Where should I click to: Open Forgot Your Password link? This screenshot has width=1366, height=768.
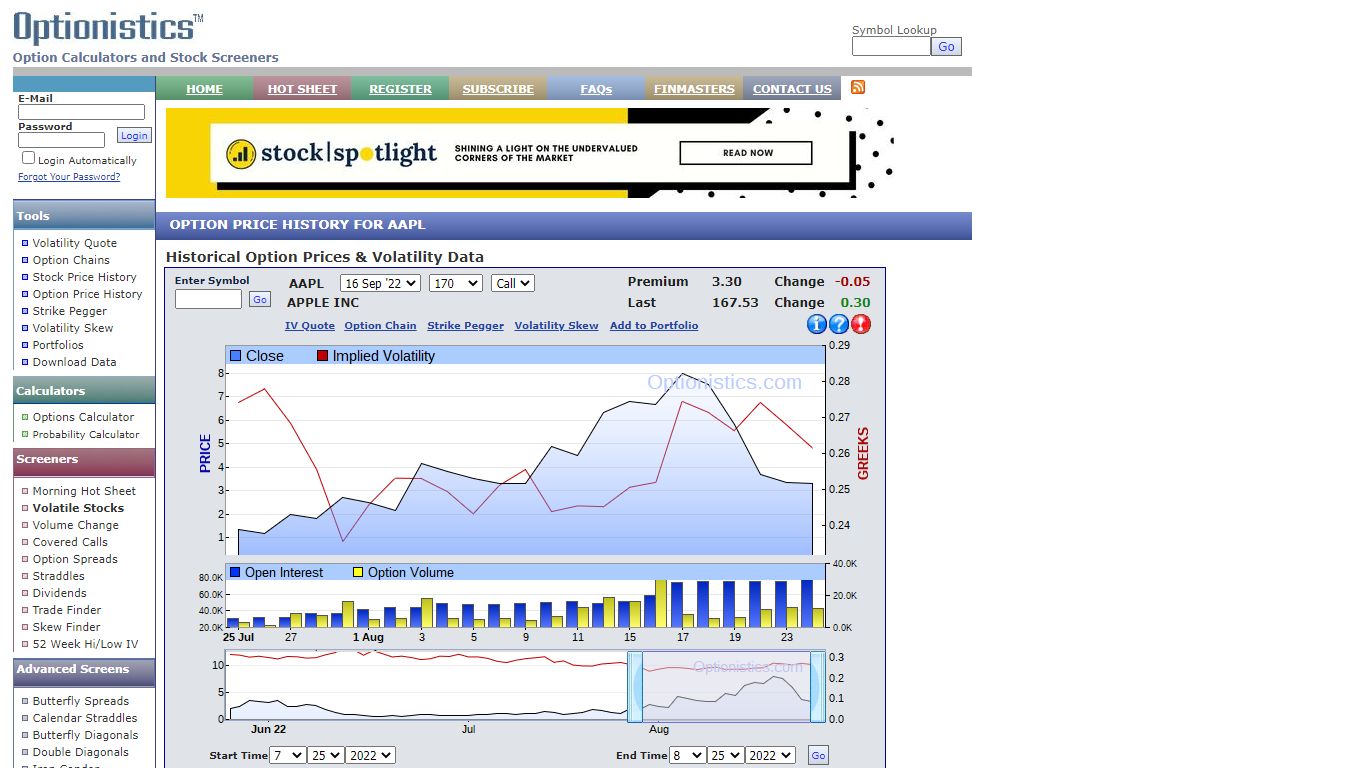click(x=69, y=177)
